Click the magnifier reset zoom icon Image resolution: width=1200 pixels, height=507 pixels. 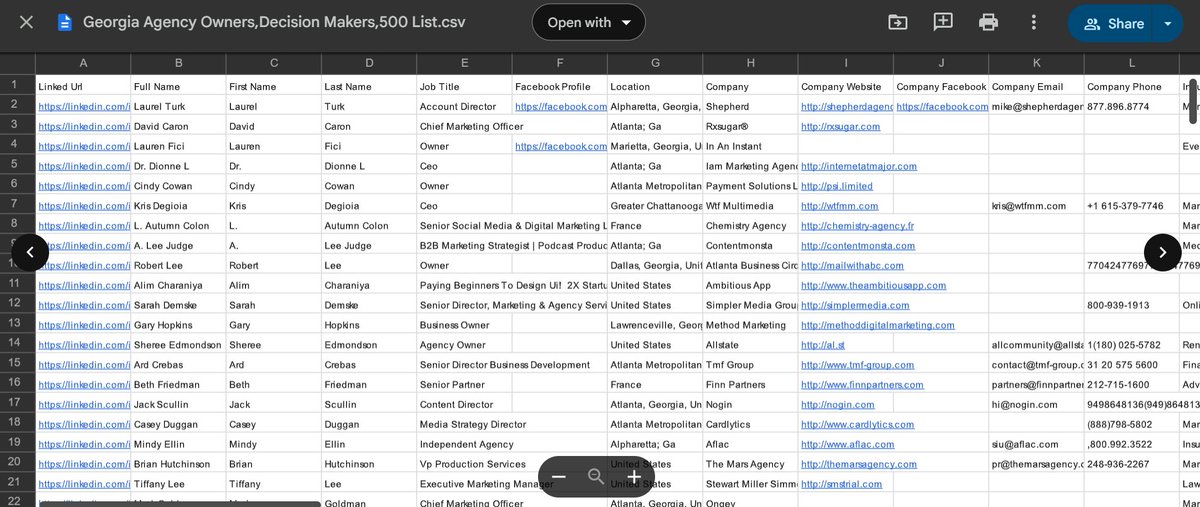click(x=596, y=477)
